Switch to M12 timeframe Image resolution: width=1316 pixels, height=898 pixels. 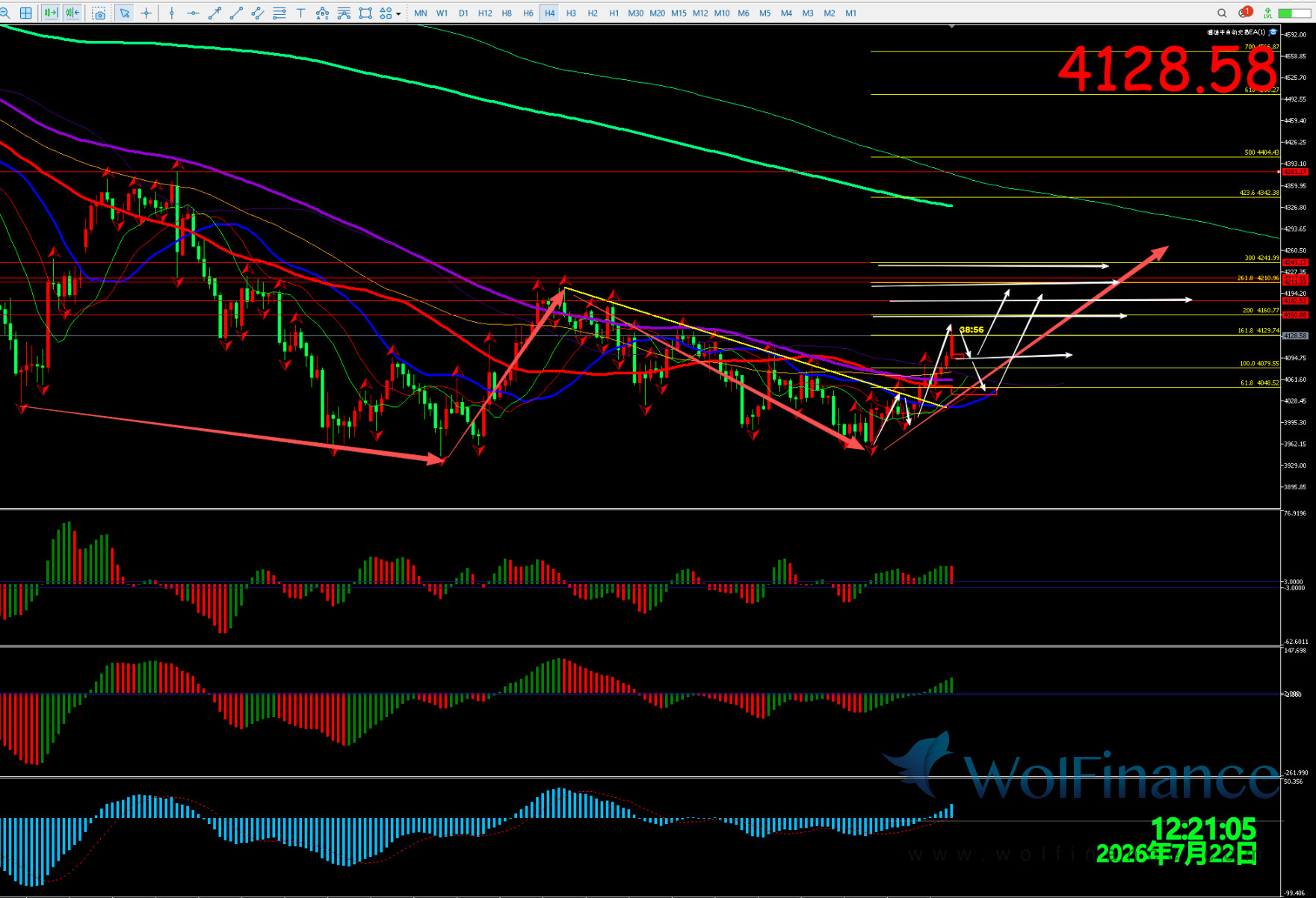point(700,13)
